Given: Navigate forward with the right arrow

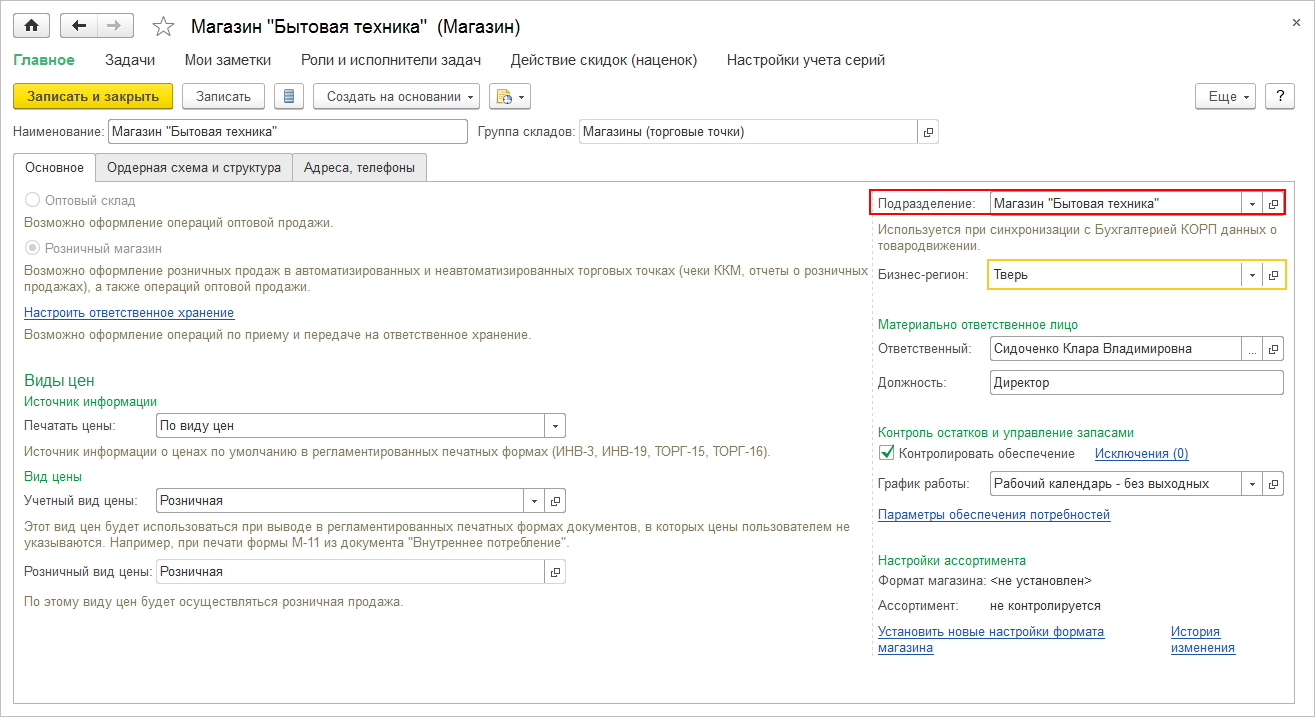Looking at the screenshot, I should 114,26.
